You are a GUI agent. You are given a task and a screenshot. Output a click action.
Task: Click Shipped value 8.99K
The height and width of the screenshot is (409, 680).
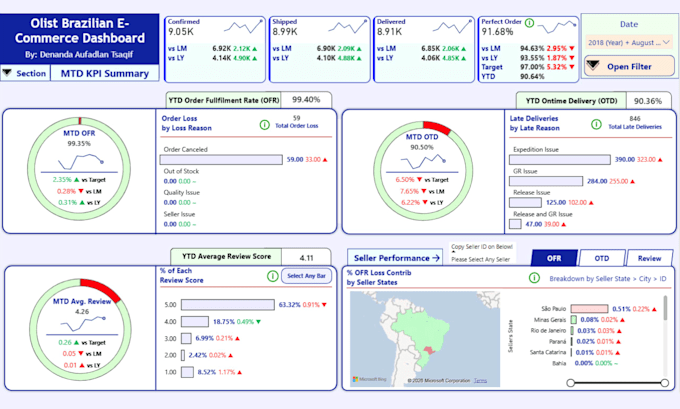click(x=285, y=32)
